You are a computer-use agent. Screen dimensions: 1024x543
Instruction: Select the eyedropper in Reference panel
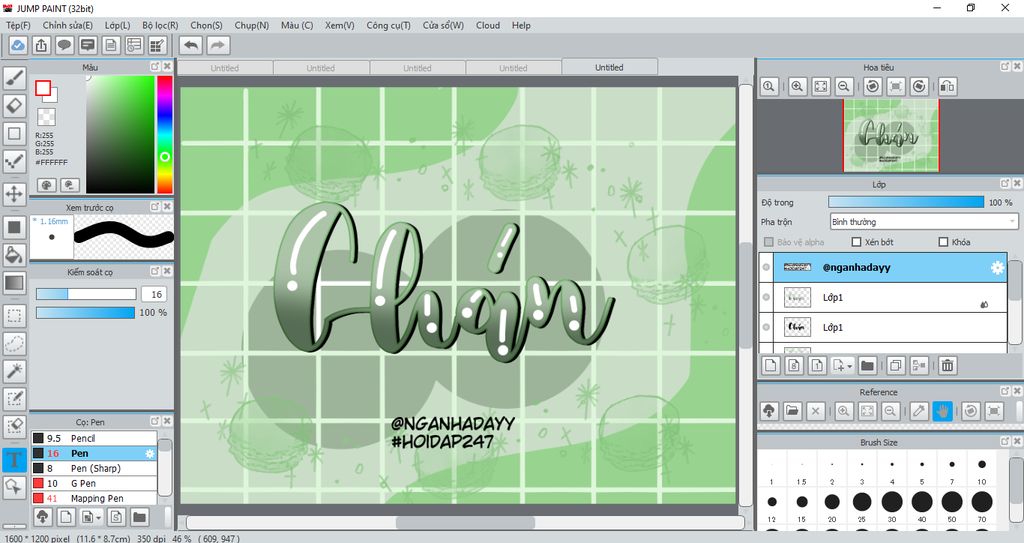(x=919, y=411)
